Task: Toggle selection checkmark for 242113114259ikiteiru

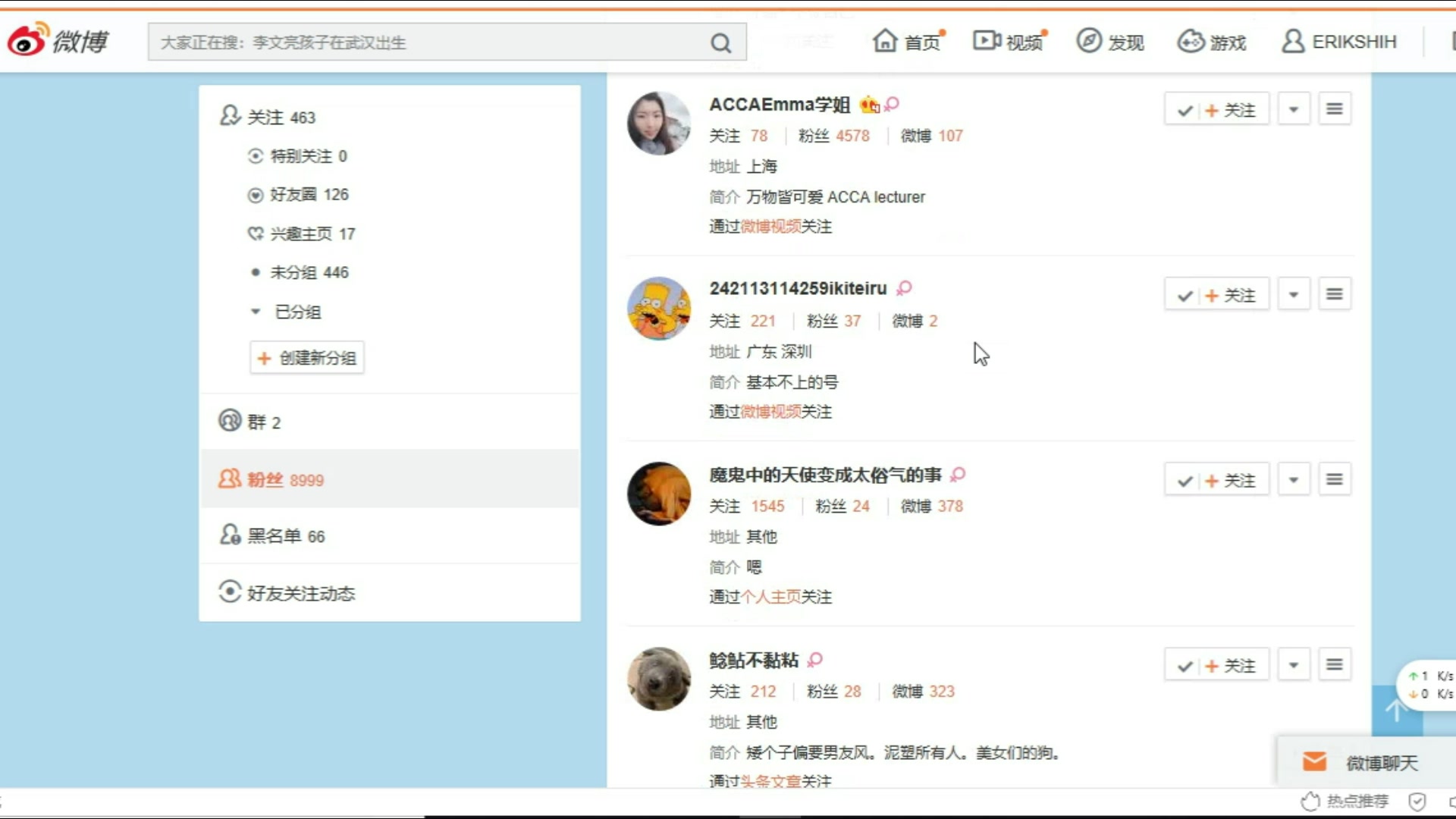Action: 1184,294
